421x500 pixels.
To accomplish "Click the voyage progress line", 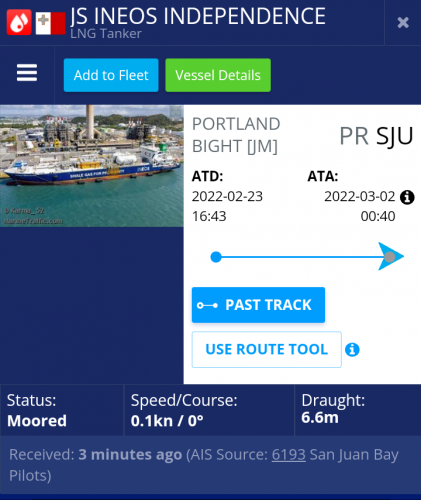I will 300,257.
